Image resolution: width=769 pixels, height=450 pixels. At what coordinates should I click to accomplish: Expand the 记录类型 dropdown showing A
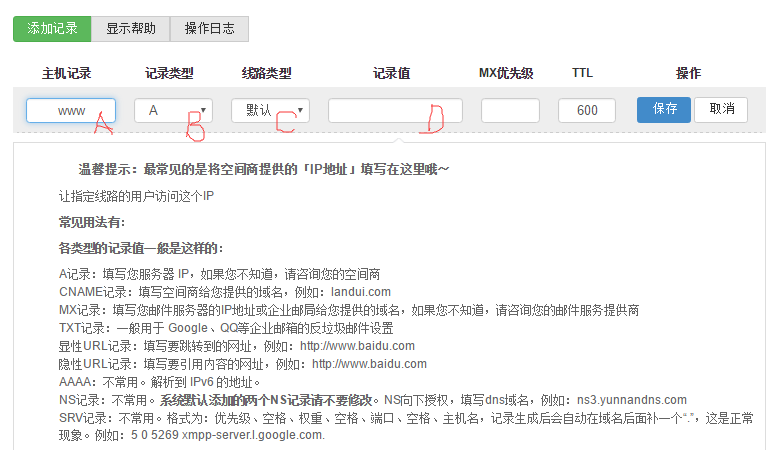174,110
